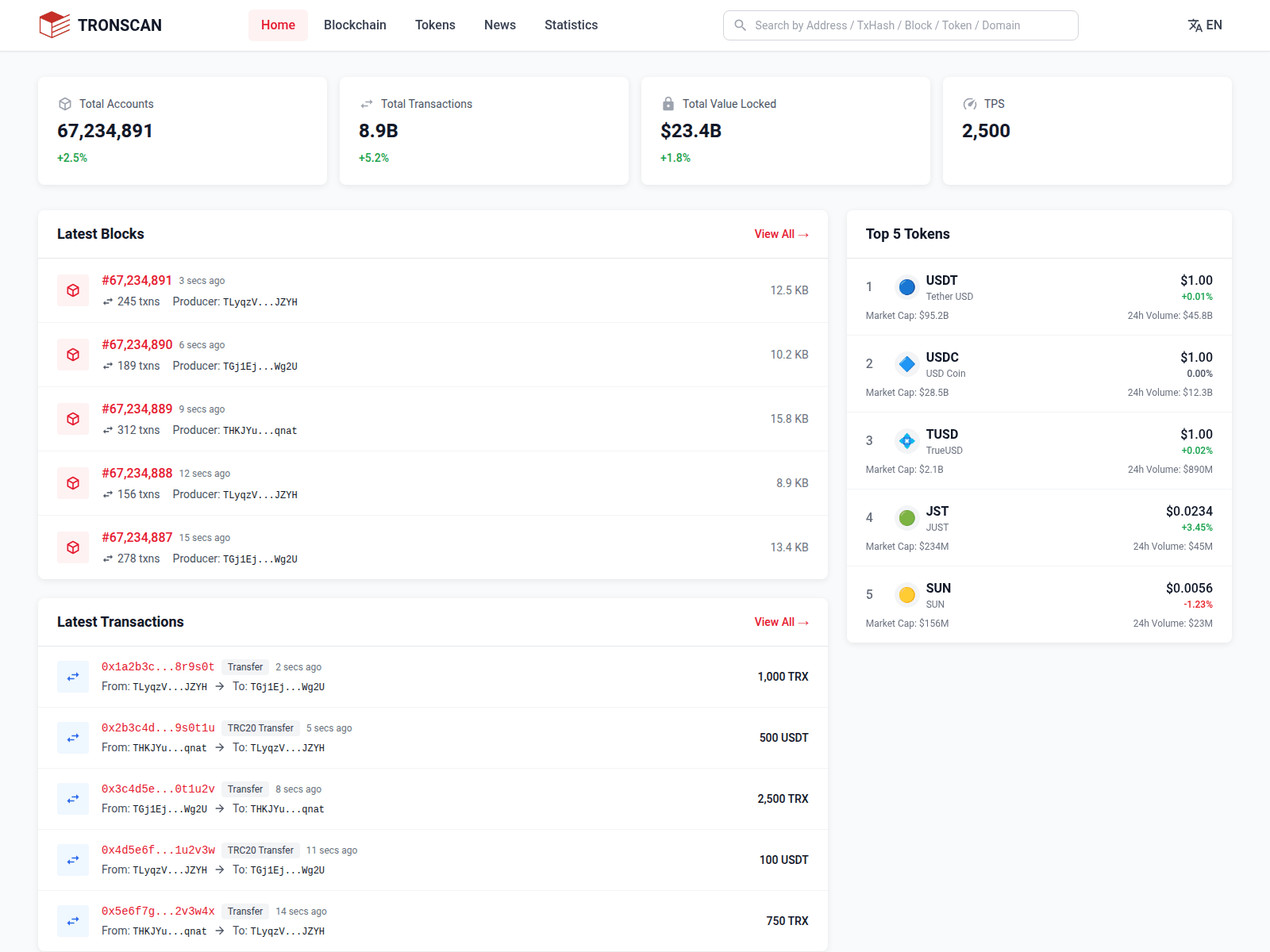Open the Tokens menu
The width and height of the screenshot is (1270, 952).
point(435,25)
